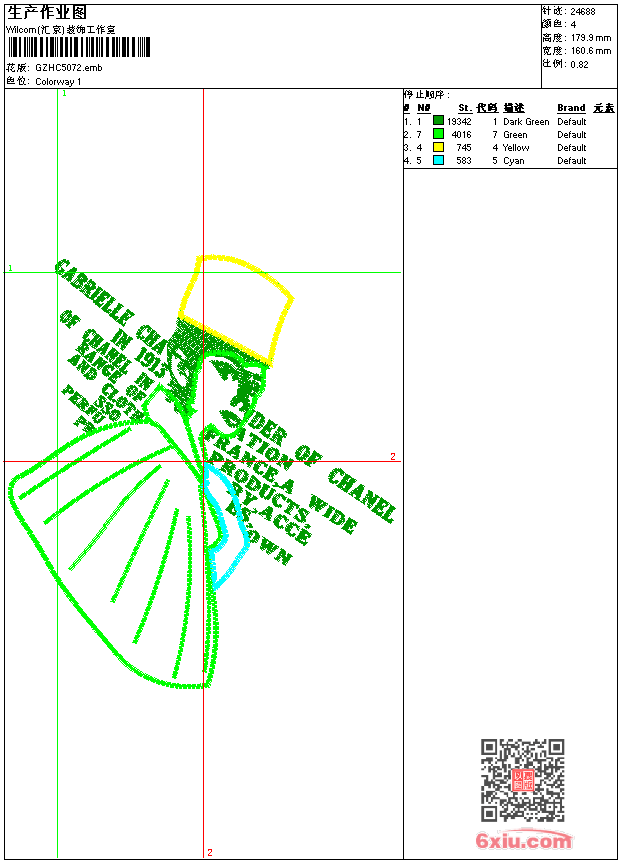Pick the Yellow thread color swatch
The height and width of the screenshot is (860, 620).
pos(438,147)
